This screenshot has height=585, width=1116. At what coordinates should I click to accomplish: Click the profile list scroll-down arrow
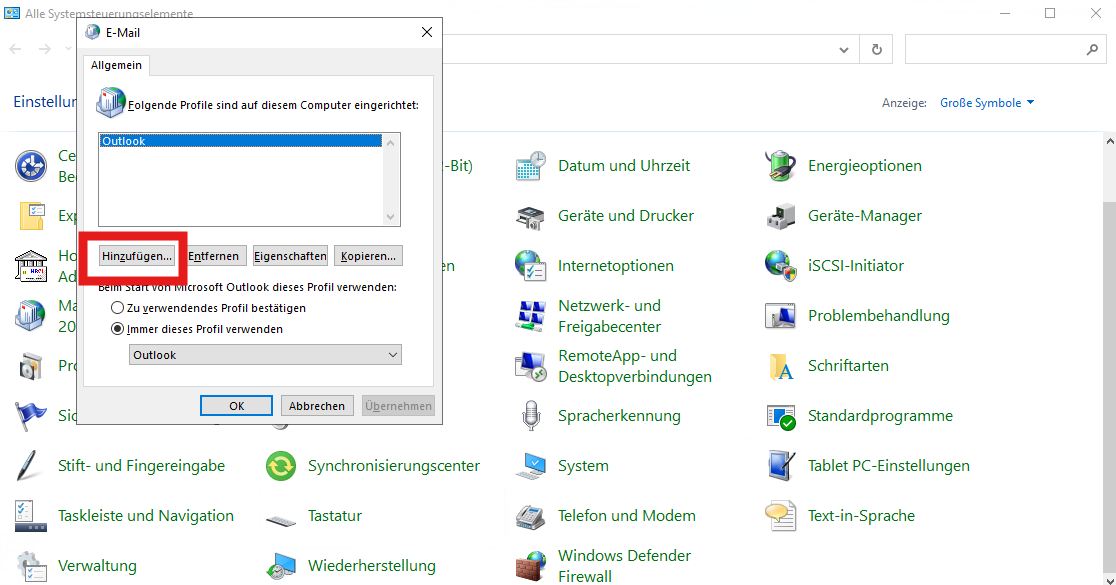pyautogui.click(x=390, y=216)
